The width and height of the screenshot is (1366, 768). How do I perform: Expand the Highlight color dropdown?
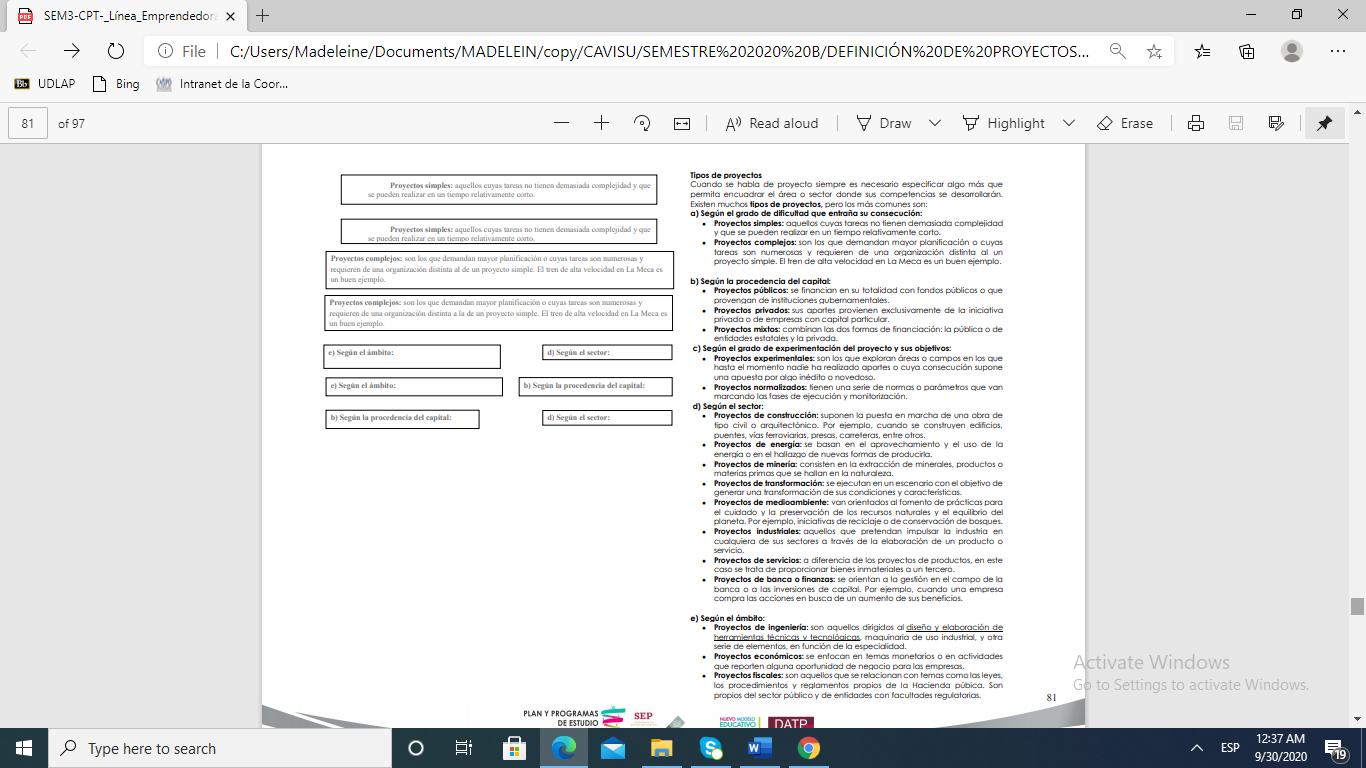click(1068, 123)
